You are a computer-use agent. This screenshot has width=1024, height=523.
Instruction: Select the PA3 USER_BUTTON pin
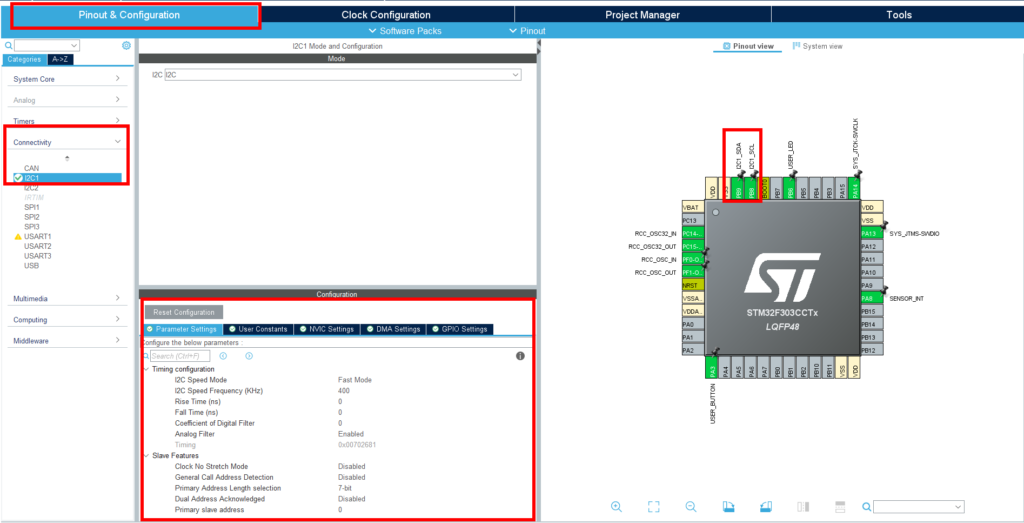[x=712, y=368]
